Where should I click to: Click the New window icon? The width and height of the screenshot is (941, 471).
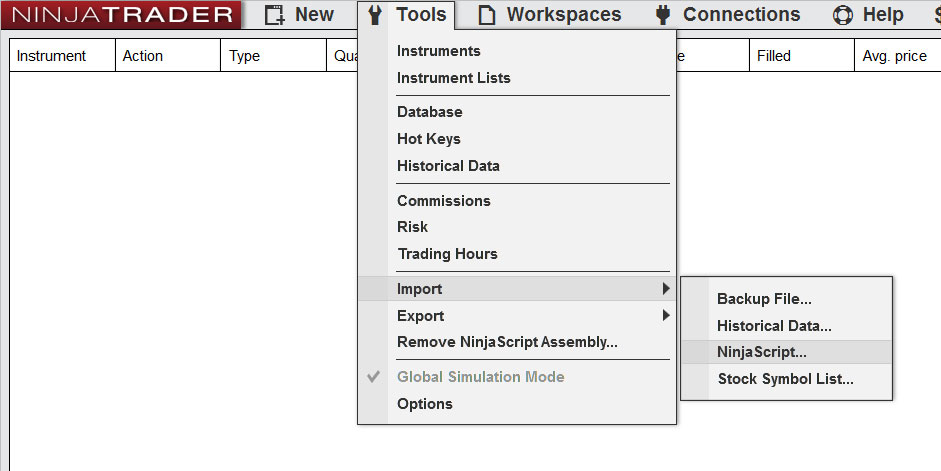click(275, 15)
